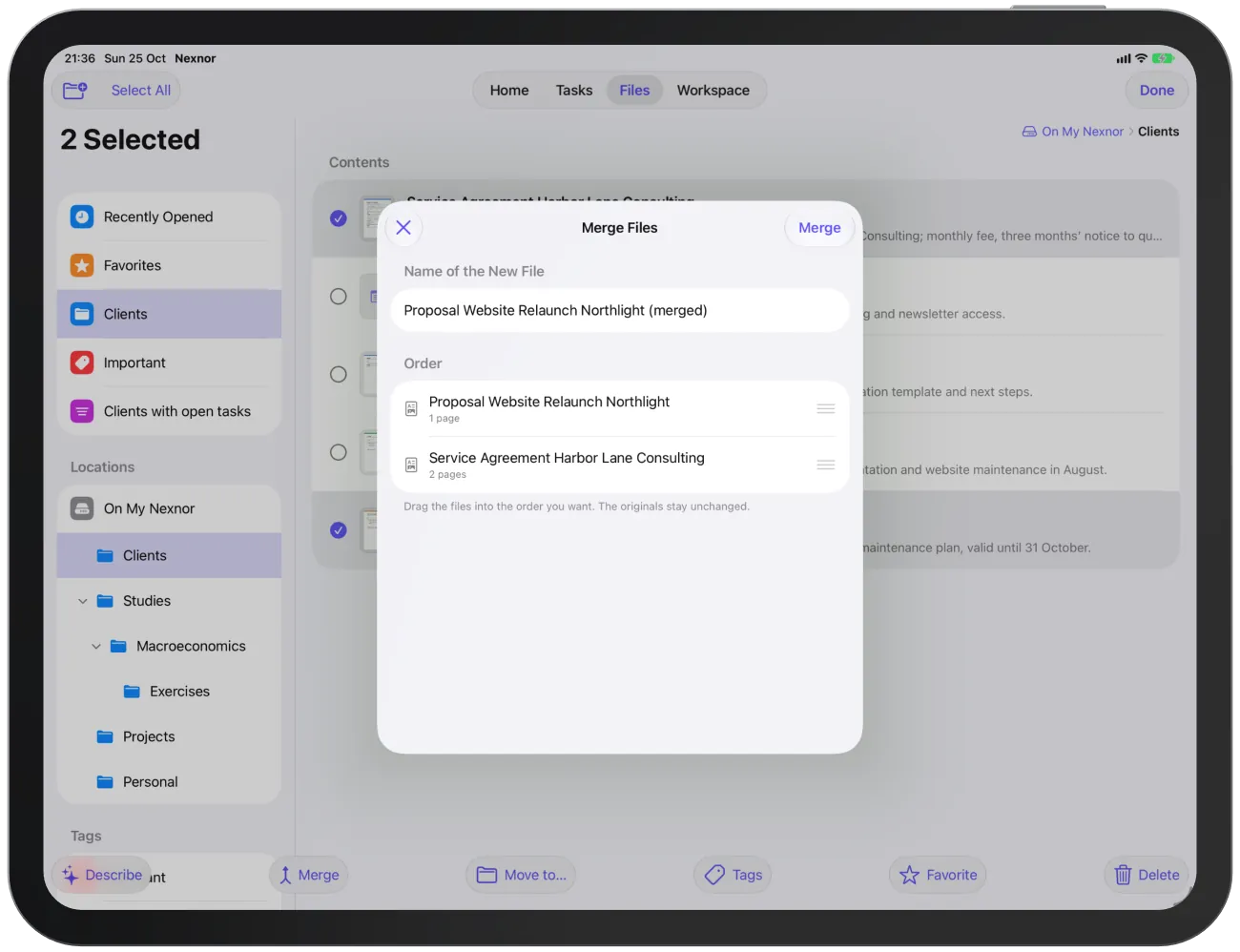The height and width of the screenshot is (952, 1240).
Task: Click the battery status icon
Action: [1163, 58]
